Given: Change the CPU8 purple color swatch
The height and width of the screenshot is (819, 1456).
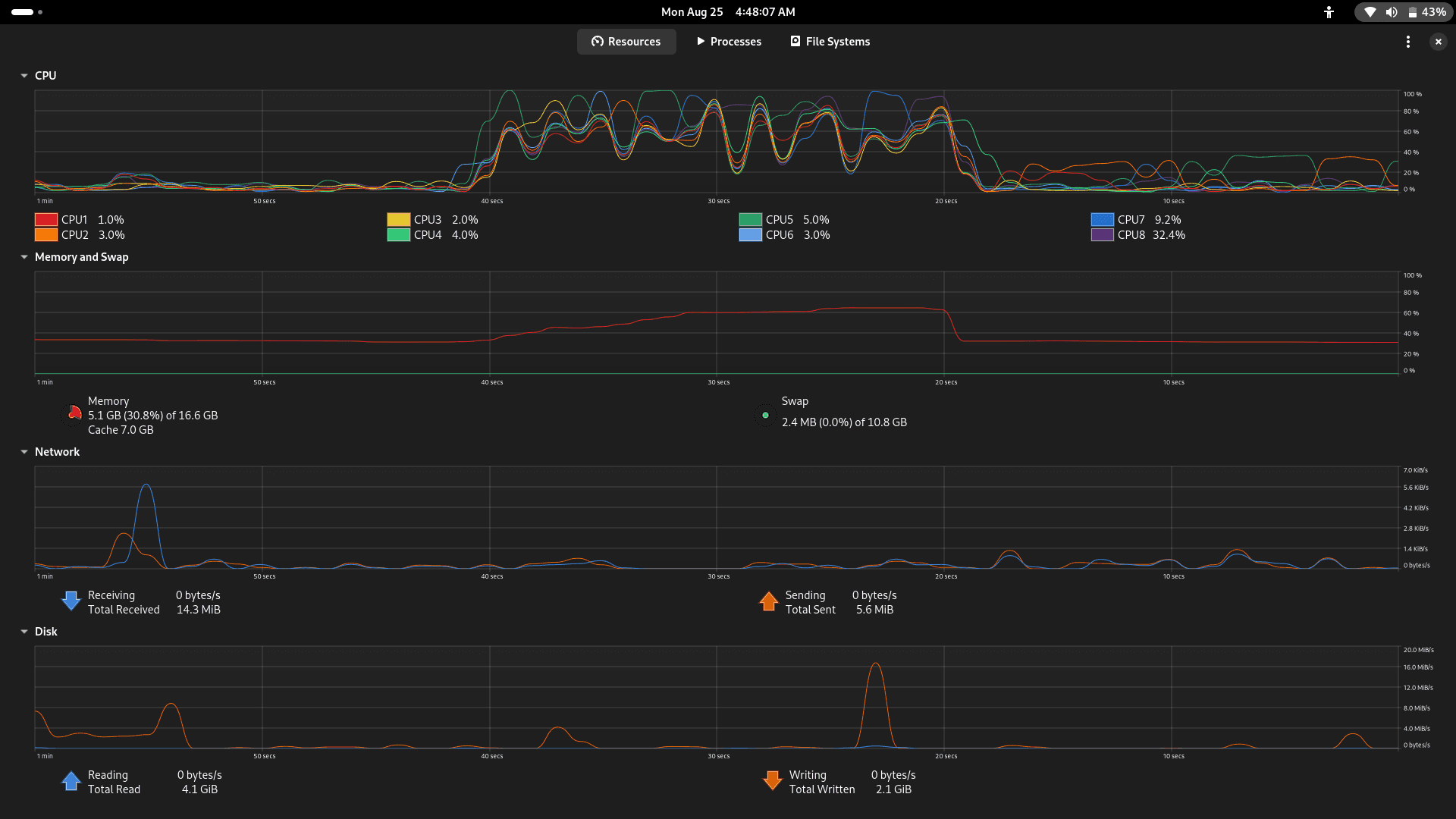Looking at the screenshot, I should [1102, 235].
